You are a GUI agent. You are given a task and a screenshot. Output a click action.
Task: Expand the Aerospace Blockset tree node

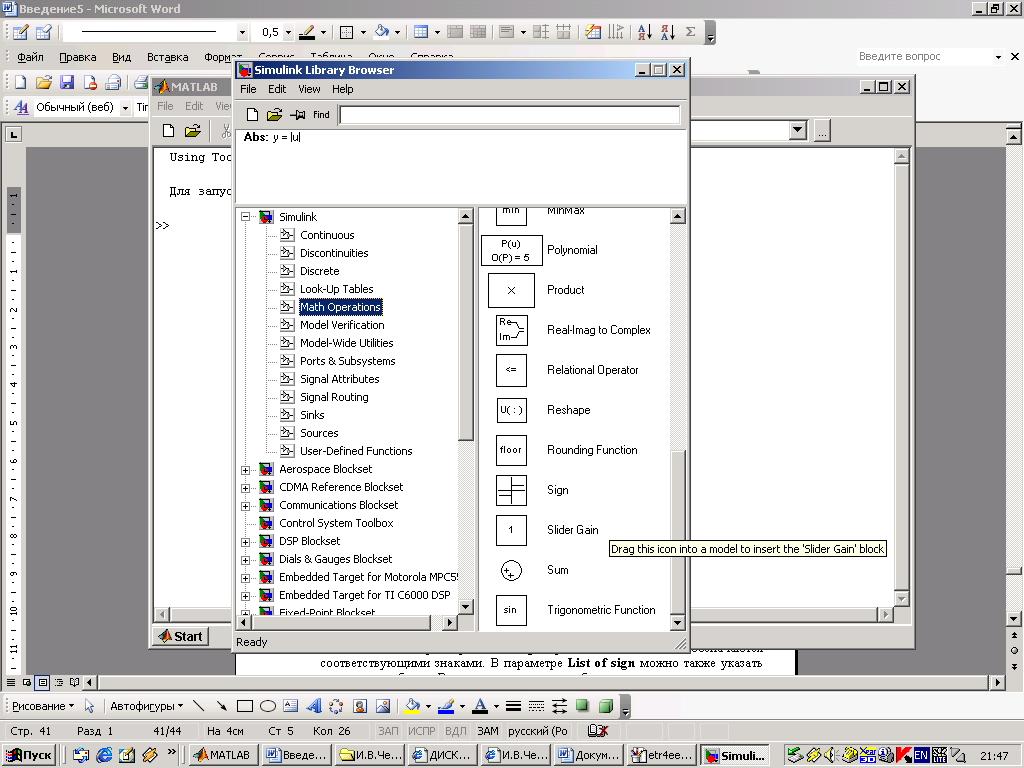tap(246, 469)
